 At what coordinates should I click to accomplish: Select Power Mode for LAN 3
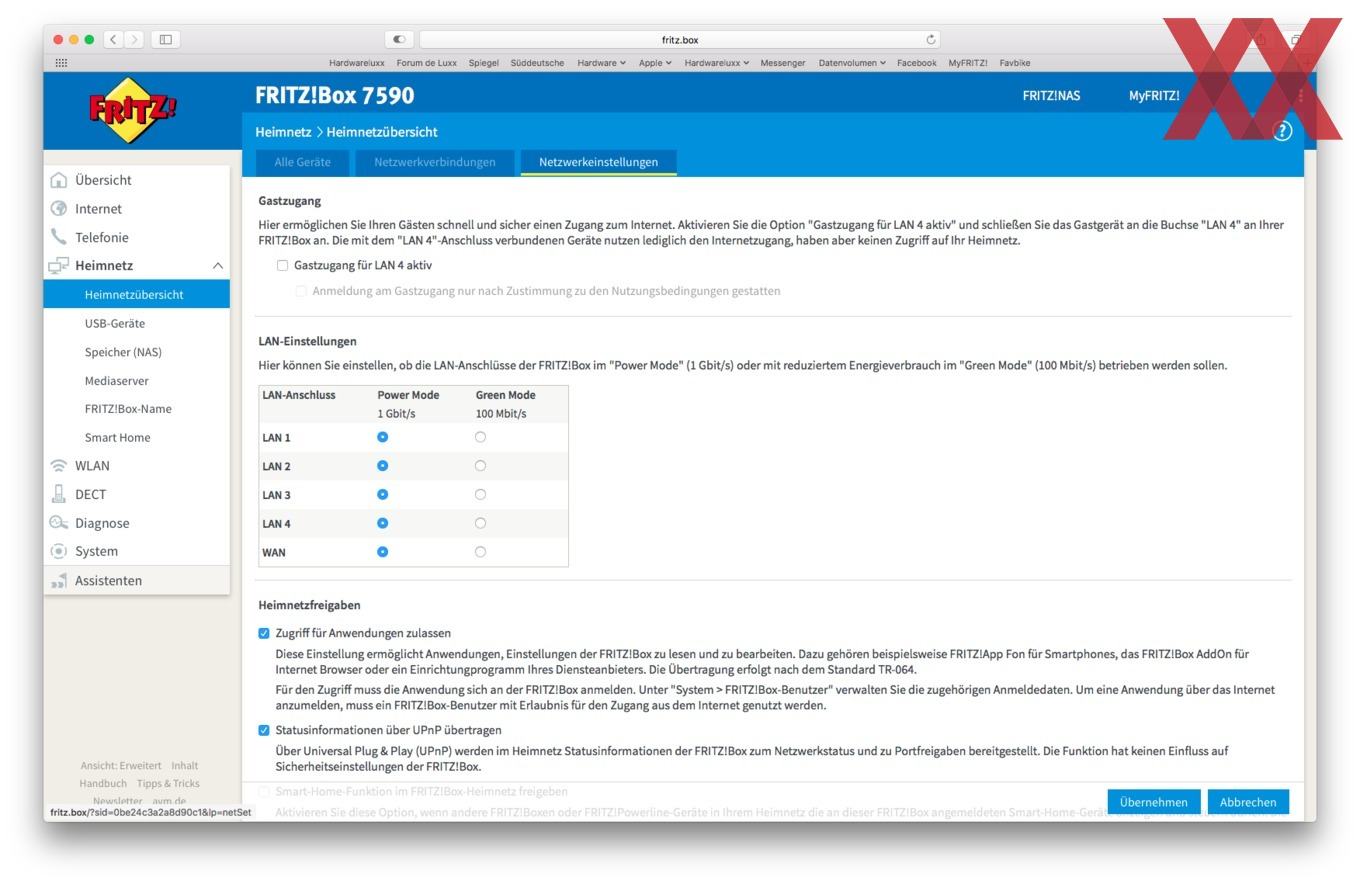click(382, 495)
